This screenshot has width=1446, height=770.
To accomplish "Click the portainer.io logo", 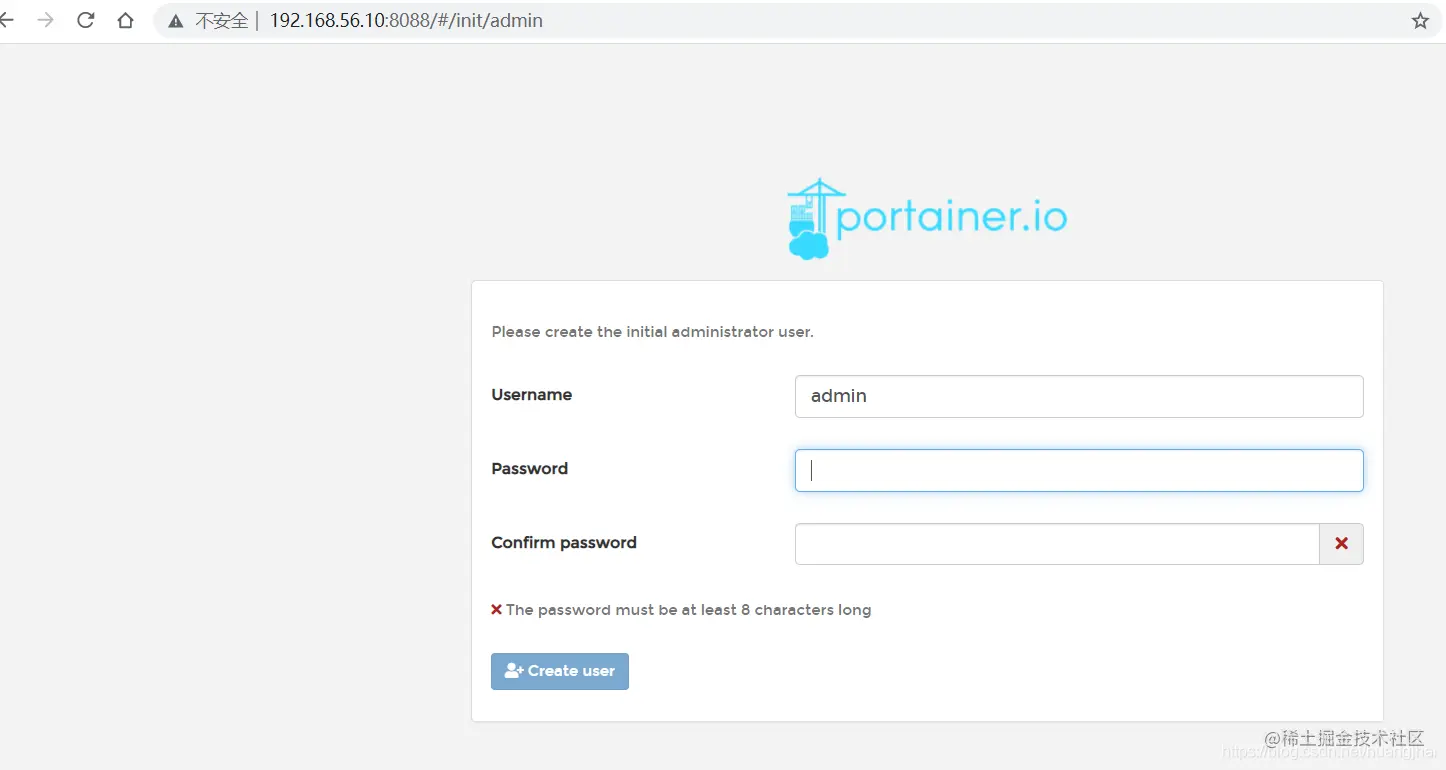I will coord(926,219).
